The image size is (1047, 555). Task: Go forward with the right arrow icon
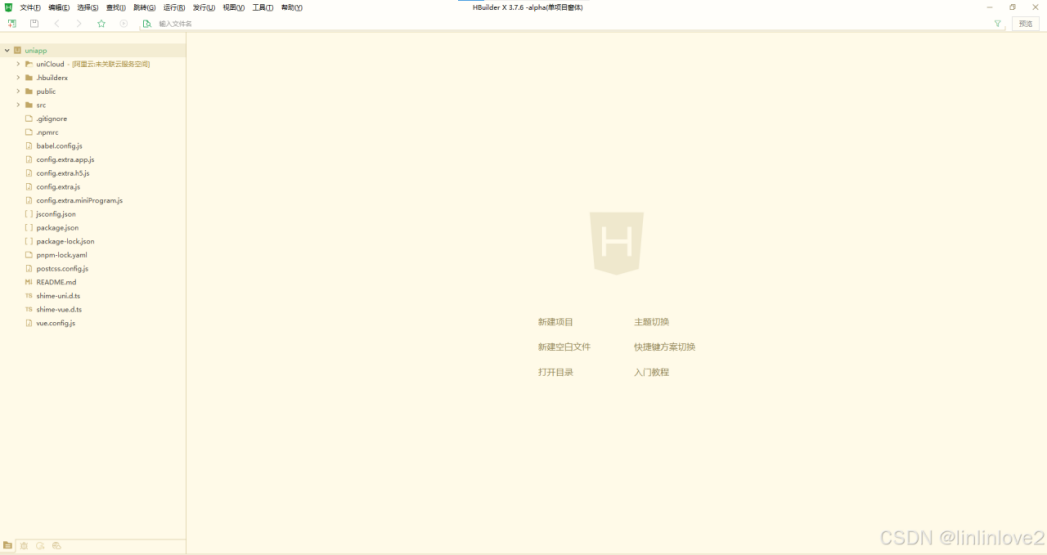(79, 23)
